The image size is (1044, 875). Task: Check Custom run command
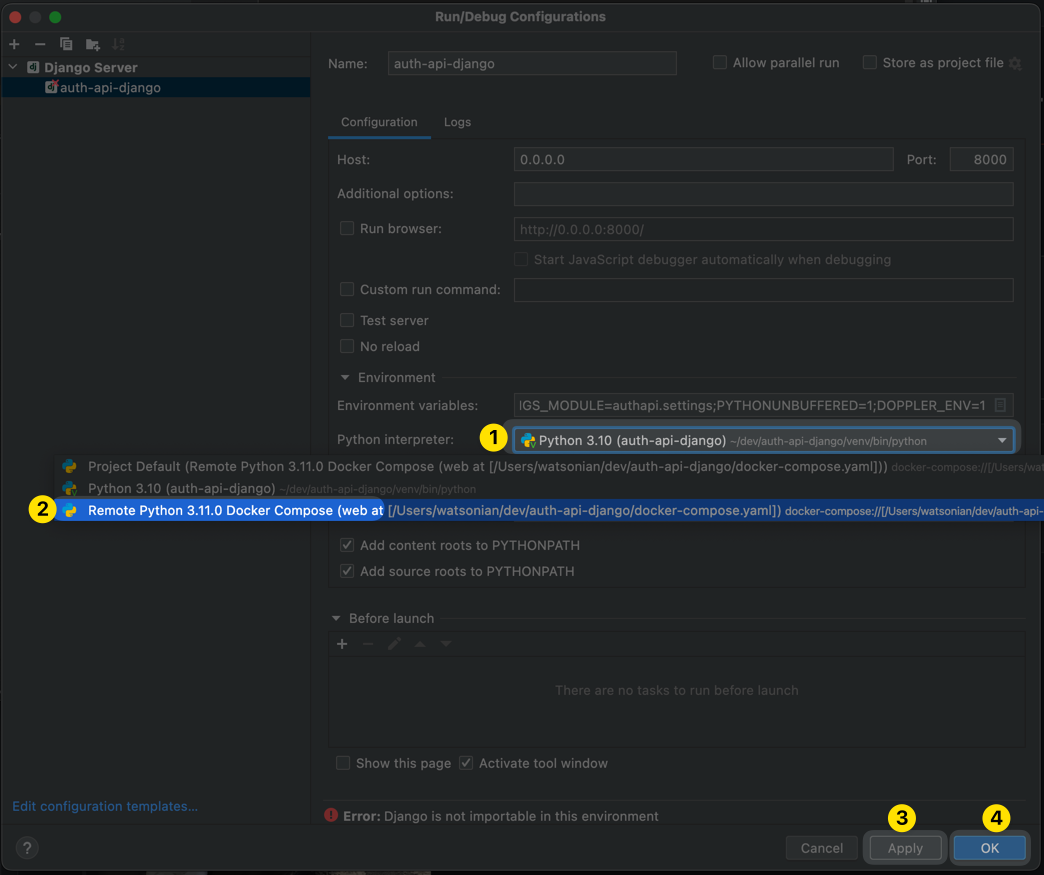[347, 289]
